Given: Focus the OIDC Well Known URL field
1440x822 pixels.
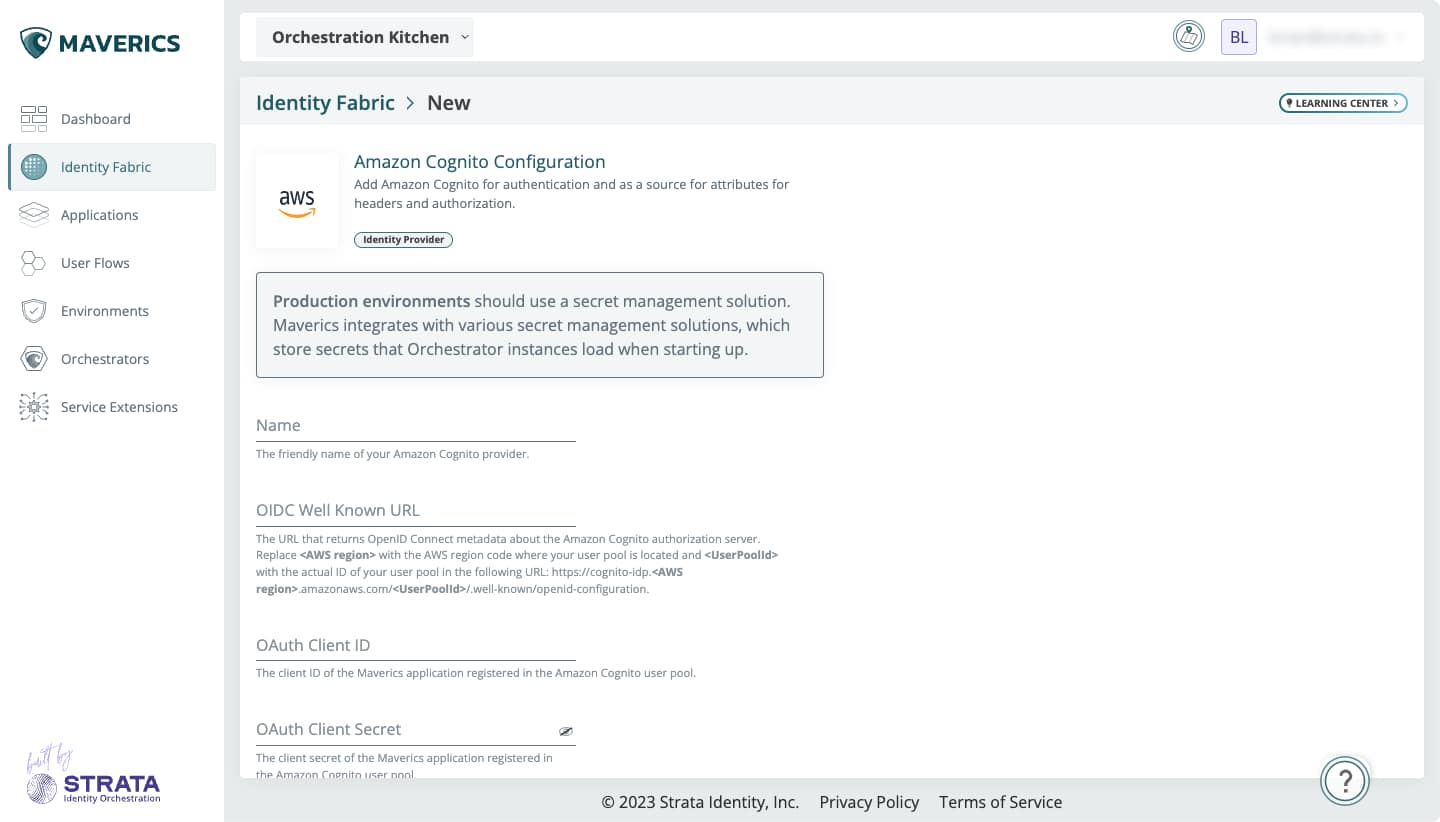Looking at the screenshot, I should (x=416, y=510).
